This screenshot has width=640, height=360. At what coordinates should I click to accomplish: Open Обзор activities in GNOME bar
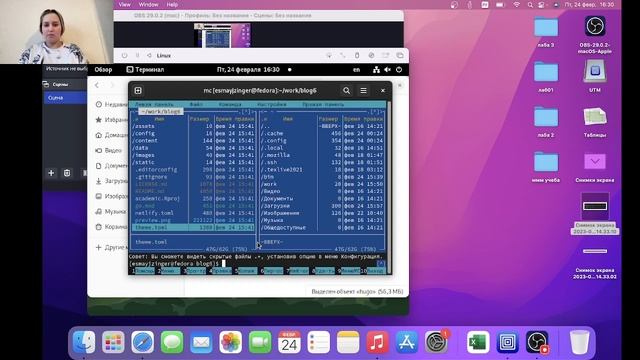click(x=103, y=70)
